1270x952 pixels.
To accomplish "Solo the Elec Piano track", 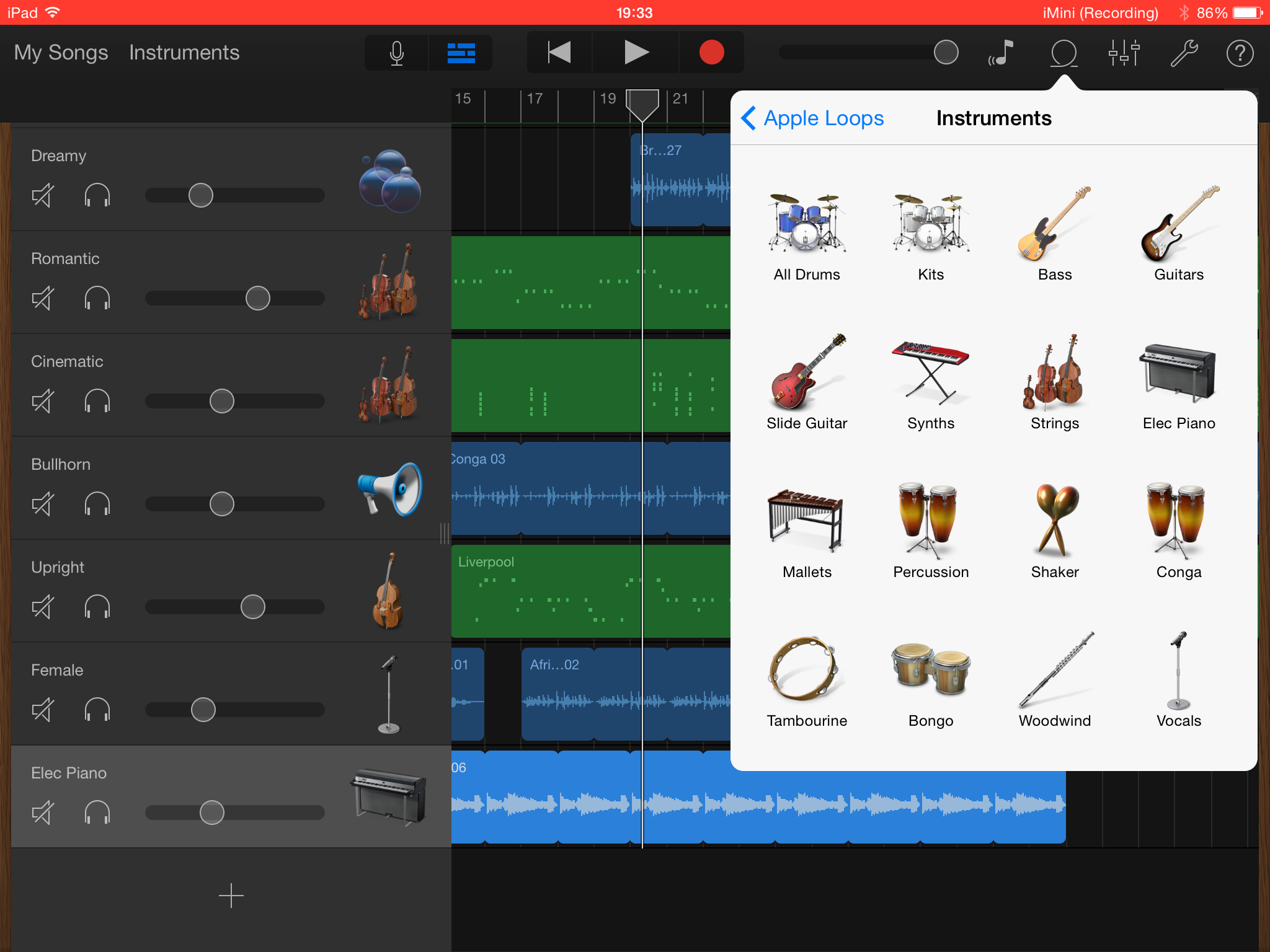I will (x=97, y=813).
